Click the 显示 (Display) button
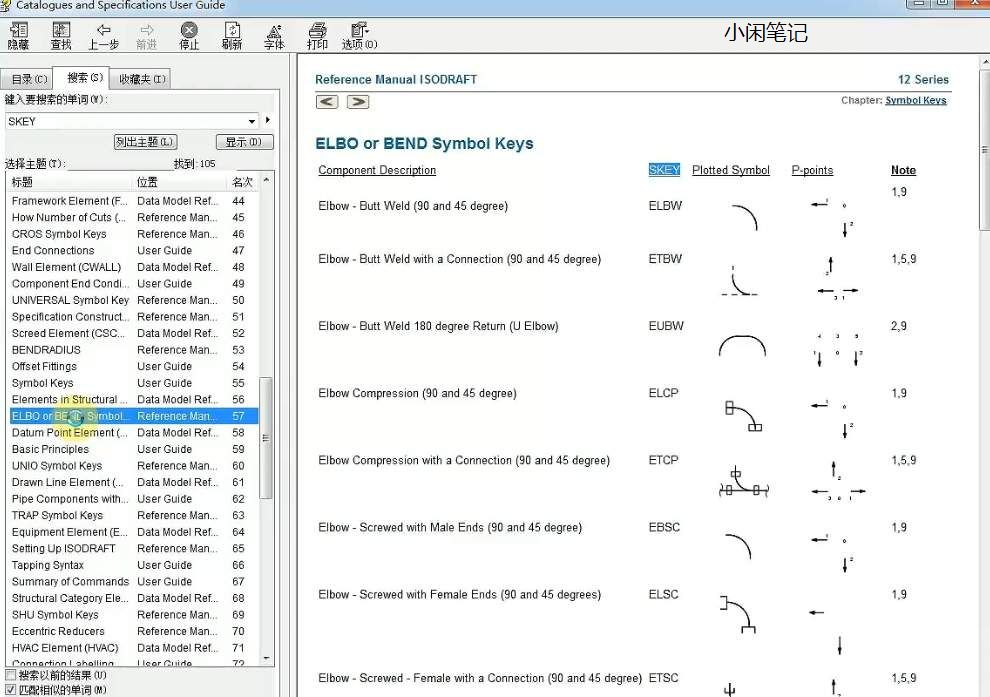990x697 pixels. [x=243, y=142]
